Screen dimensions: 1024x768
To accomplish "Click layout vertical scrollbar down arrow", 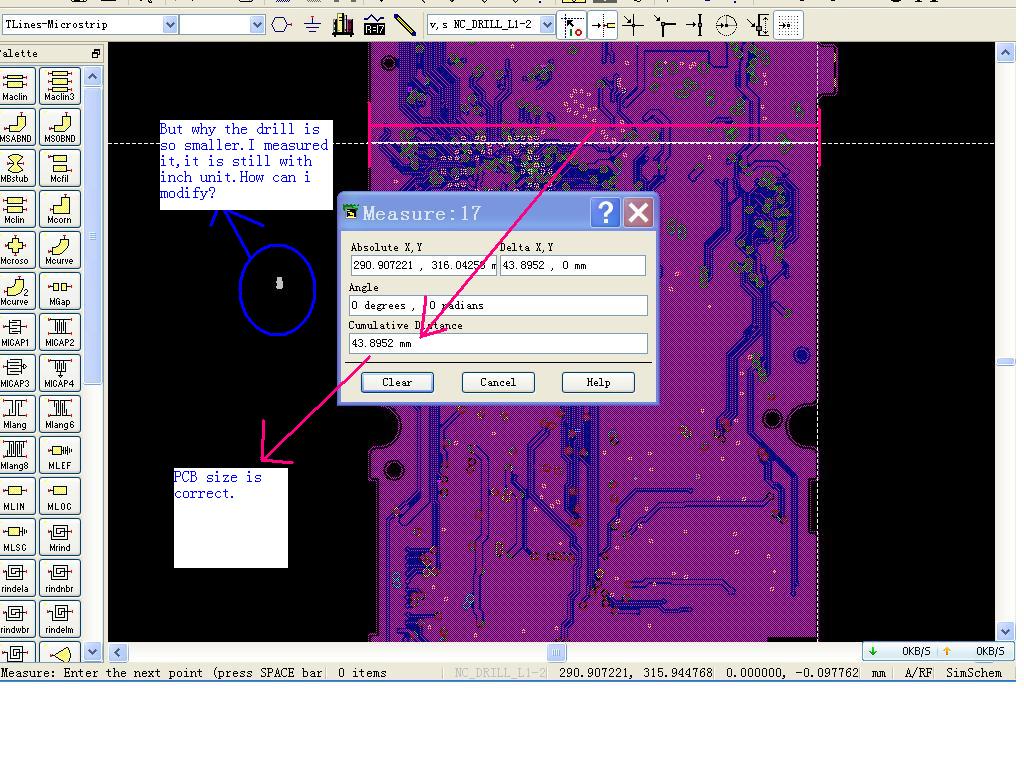I will pyautogui.click(x=1005, y=632).
